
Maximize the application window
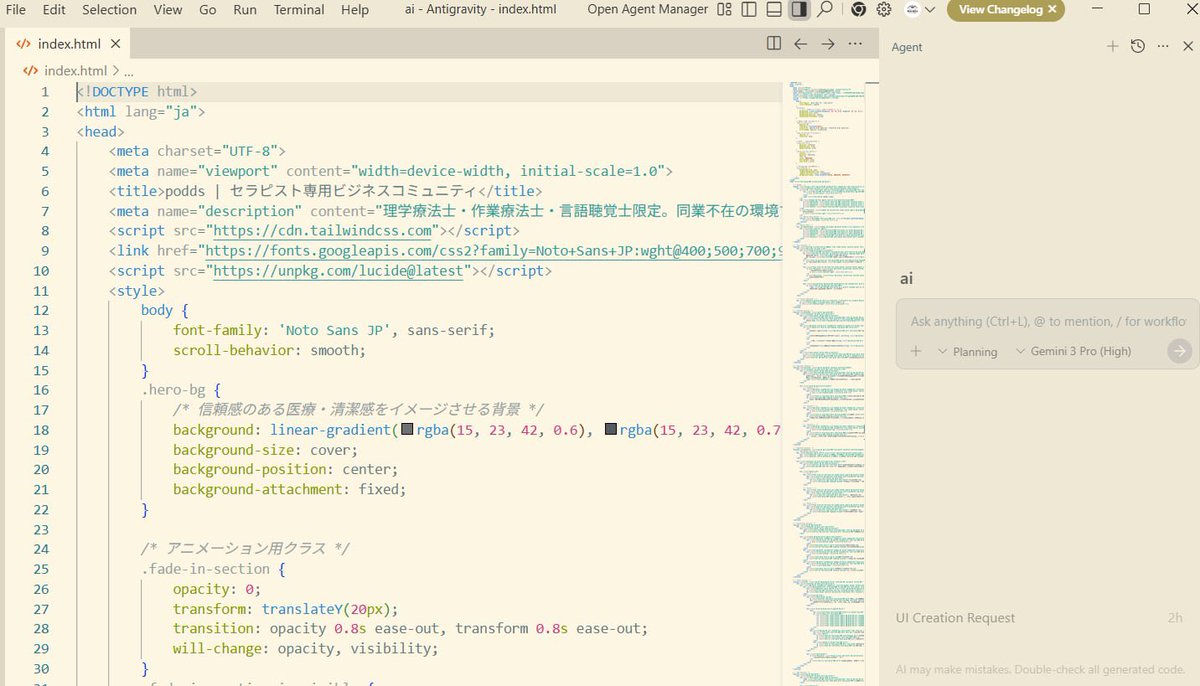click(x=1145, y=10)
